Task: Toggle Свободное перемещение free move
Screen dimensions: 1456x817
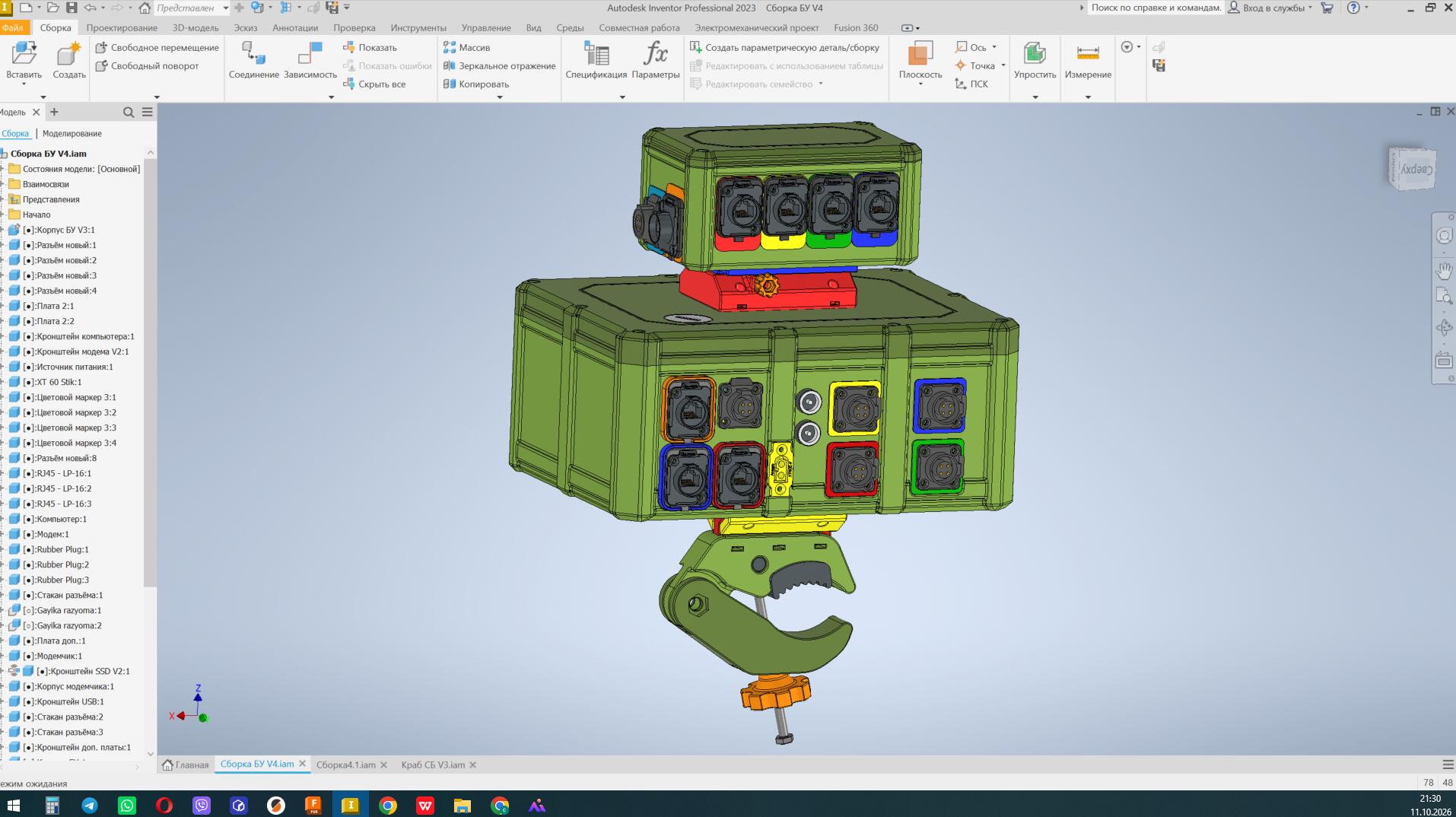Action: pos(157,47)
